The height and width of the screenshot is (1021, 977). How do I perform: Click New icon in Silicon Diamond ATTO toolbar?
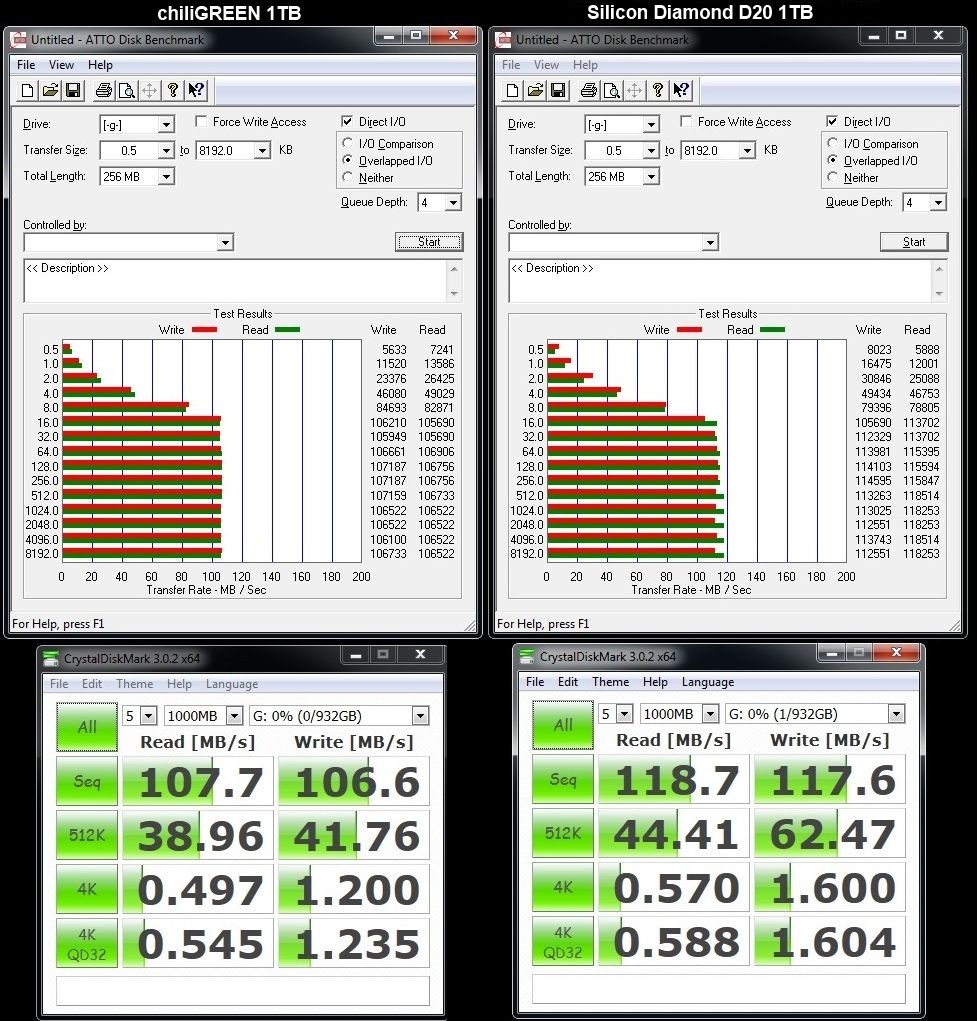click(513, 91)
